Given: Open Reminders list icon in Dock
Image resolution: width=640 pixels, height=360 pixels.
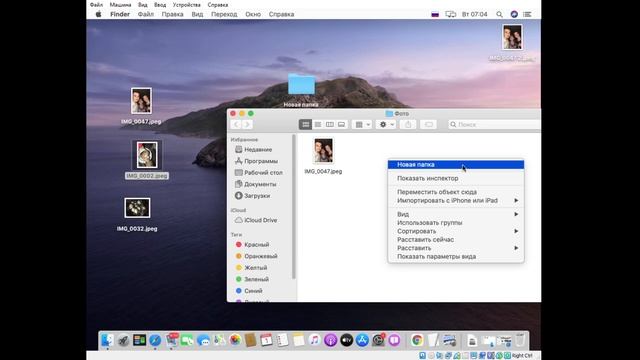Looking at the screenshot, I should [282, 340].
